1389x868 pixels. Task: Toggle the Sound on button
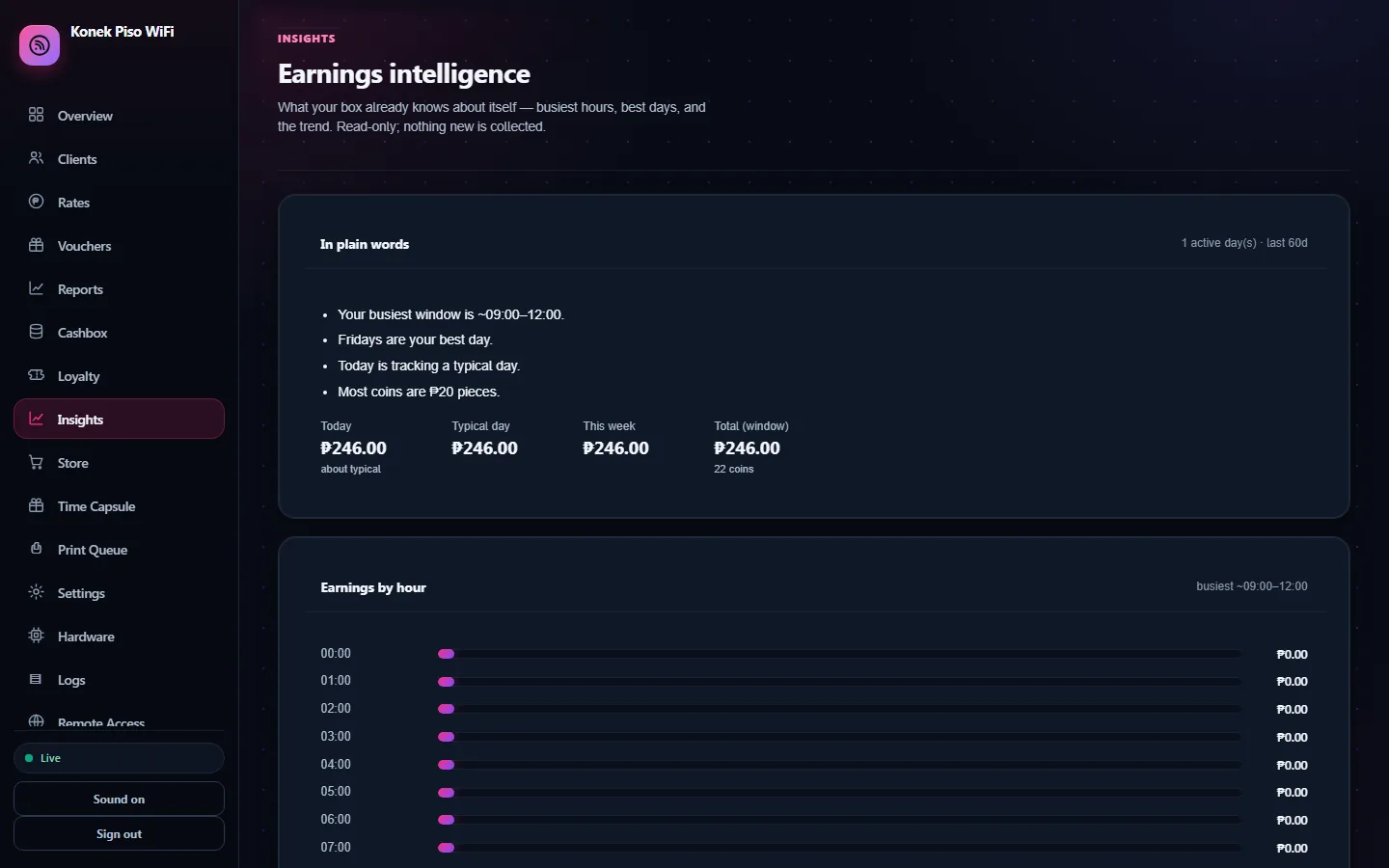pyautogui.click(x=119, y=799)
